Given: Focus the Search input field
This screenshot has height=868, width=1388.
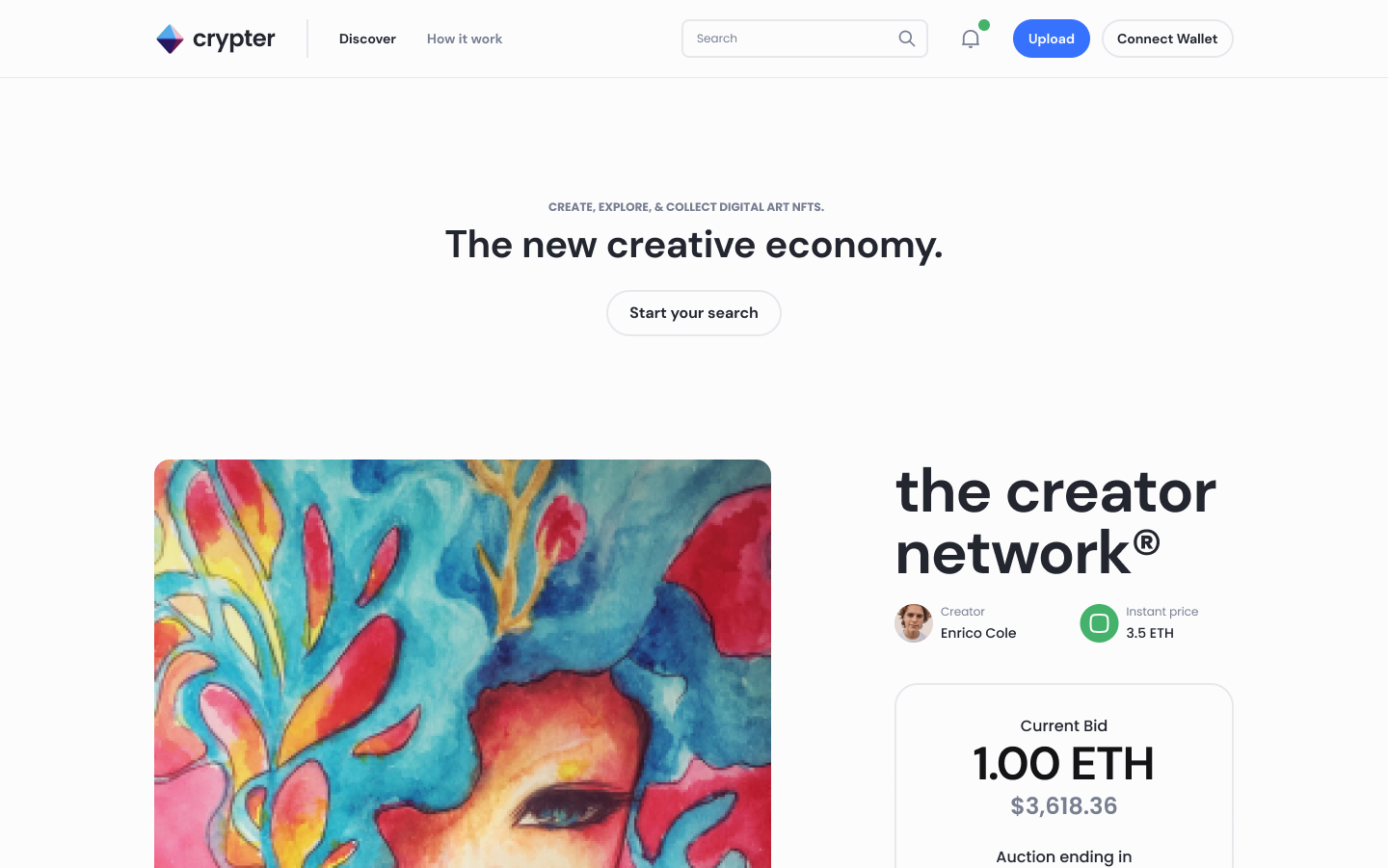Looking at the screenshot, I should 790,39.
